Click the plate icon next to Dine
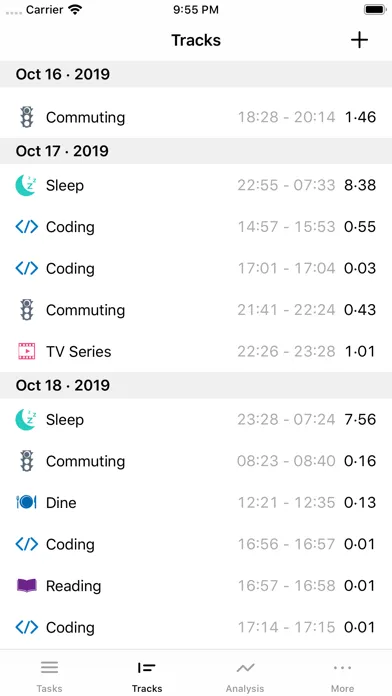Screen dimensions: 392x696 [x=26, y=502]
